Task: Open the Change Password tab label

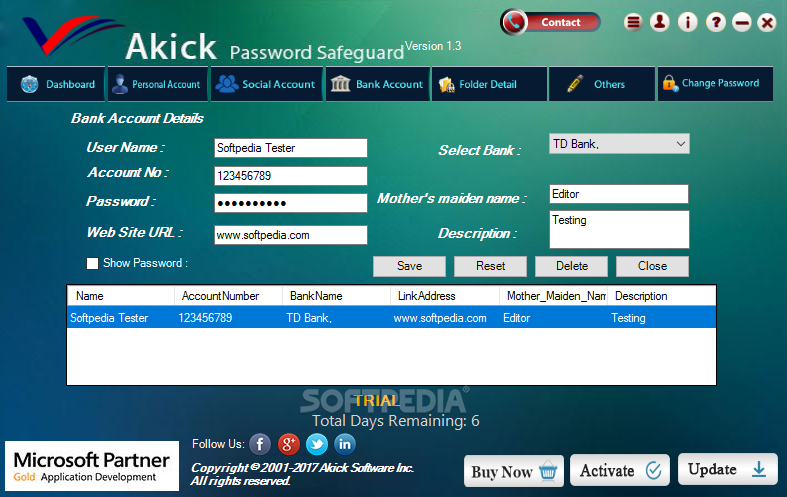Action: pyautogui.click(x=720, y=83)
